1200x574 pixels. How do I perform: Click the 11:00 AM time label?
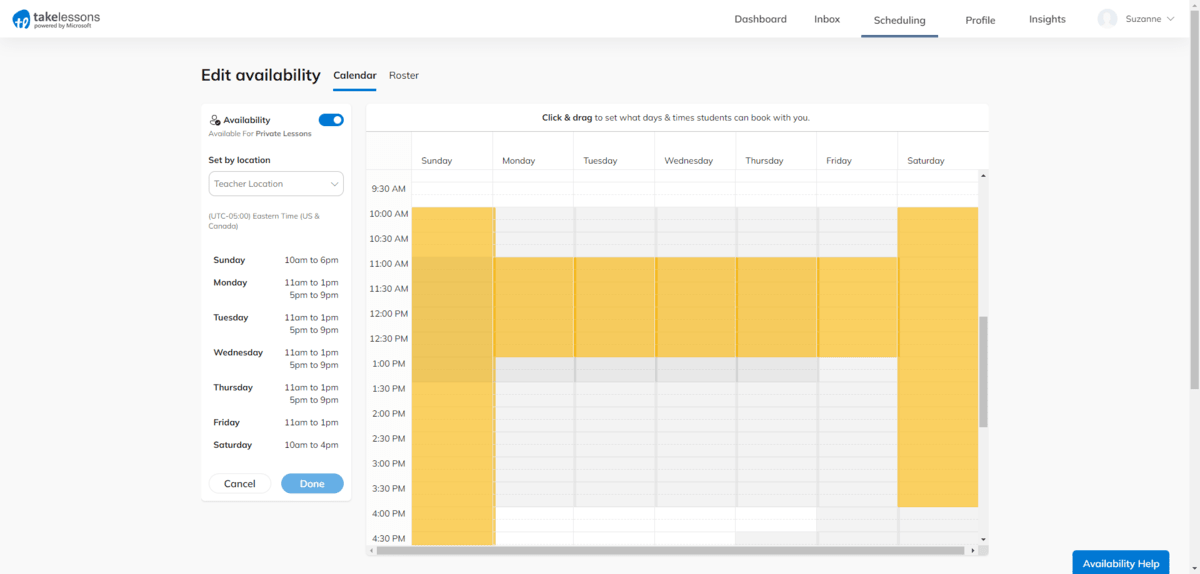pos(389,264)
